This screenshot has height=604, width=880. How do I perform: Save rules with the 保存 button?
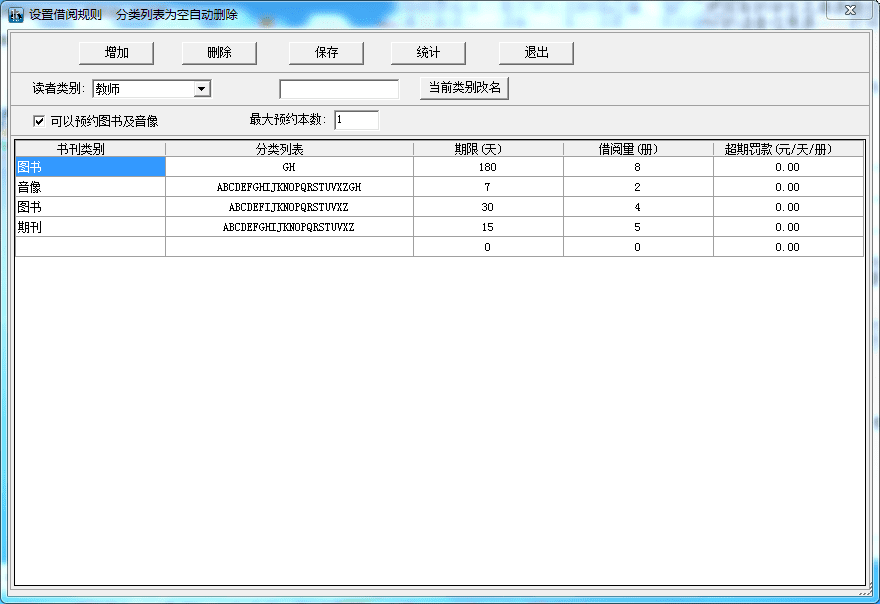click(x=326, y=53)
